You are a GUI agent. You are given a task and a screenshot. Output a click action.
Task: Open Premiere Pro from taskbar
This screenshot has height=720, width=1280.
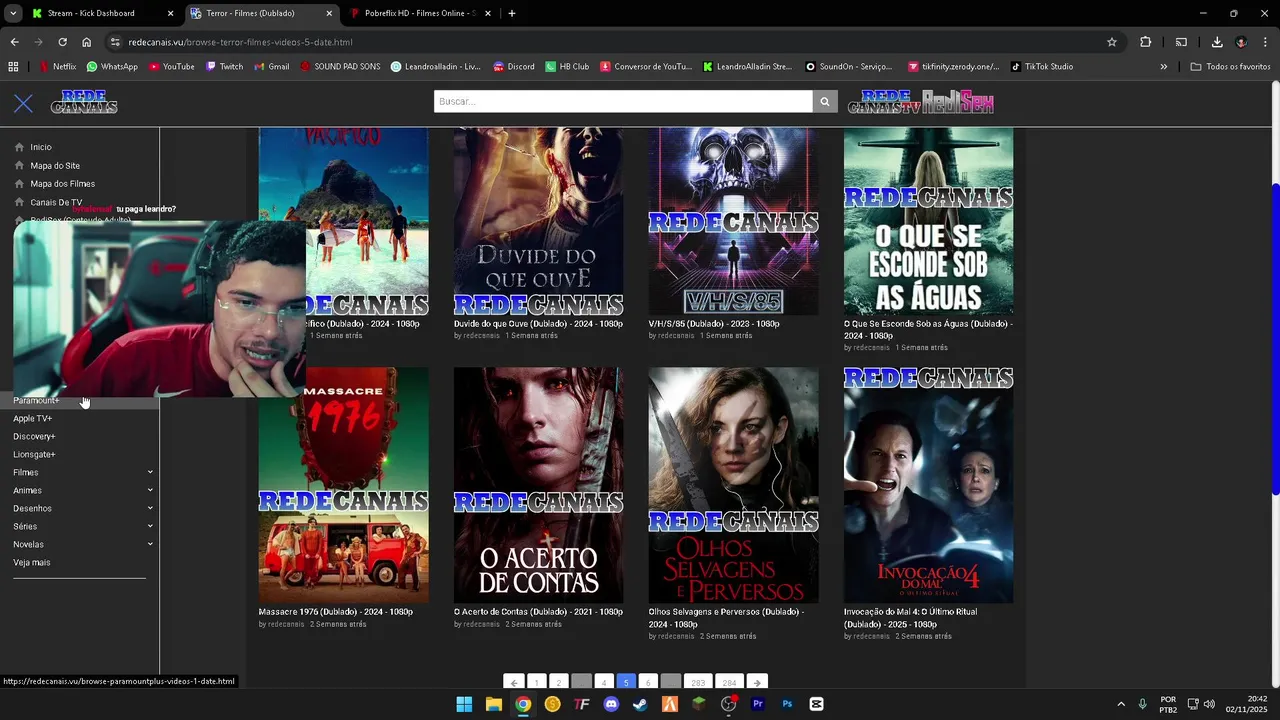pyautogui.click(x=758, y=704)
